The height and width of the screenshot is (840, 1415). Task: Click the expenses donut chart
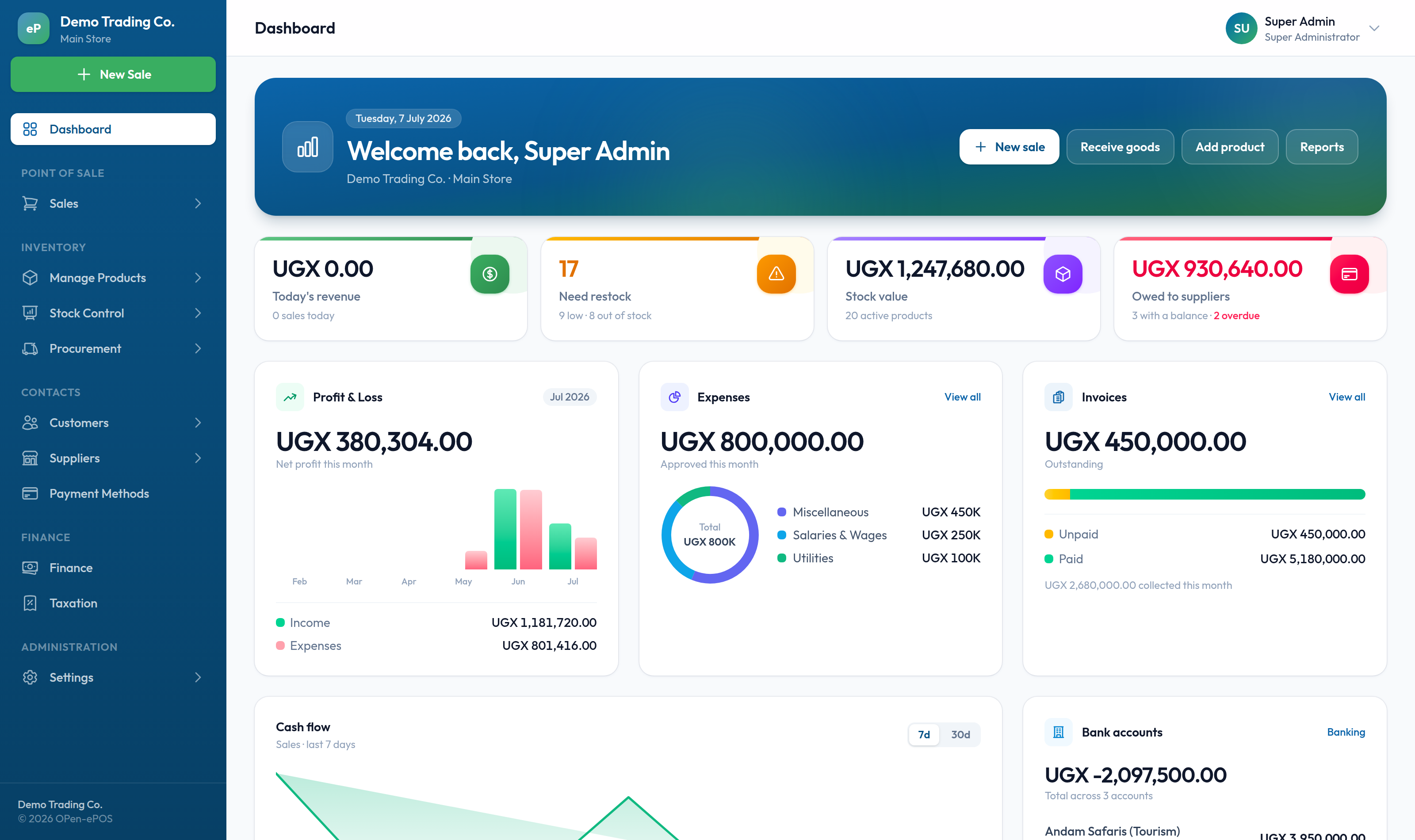click(710, 535)
